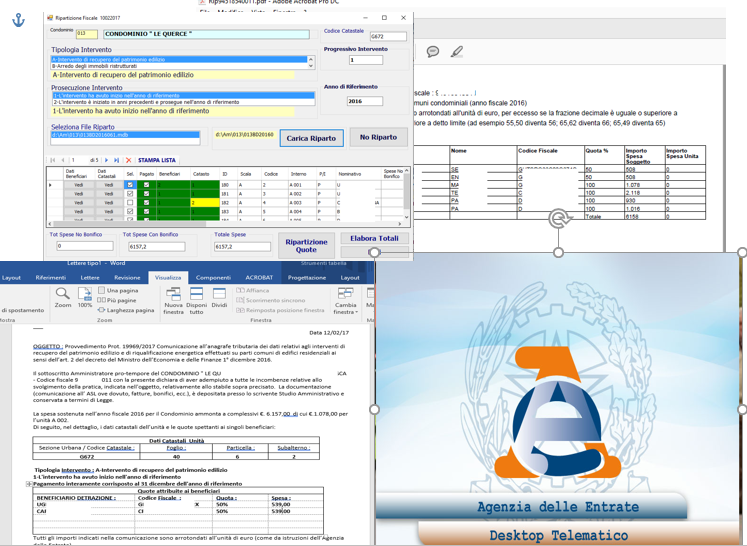
Task: Open the ACROBAT tab in Word
Action: click(x=259, y=277)
